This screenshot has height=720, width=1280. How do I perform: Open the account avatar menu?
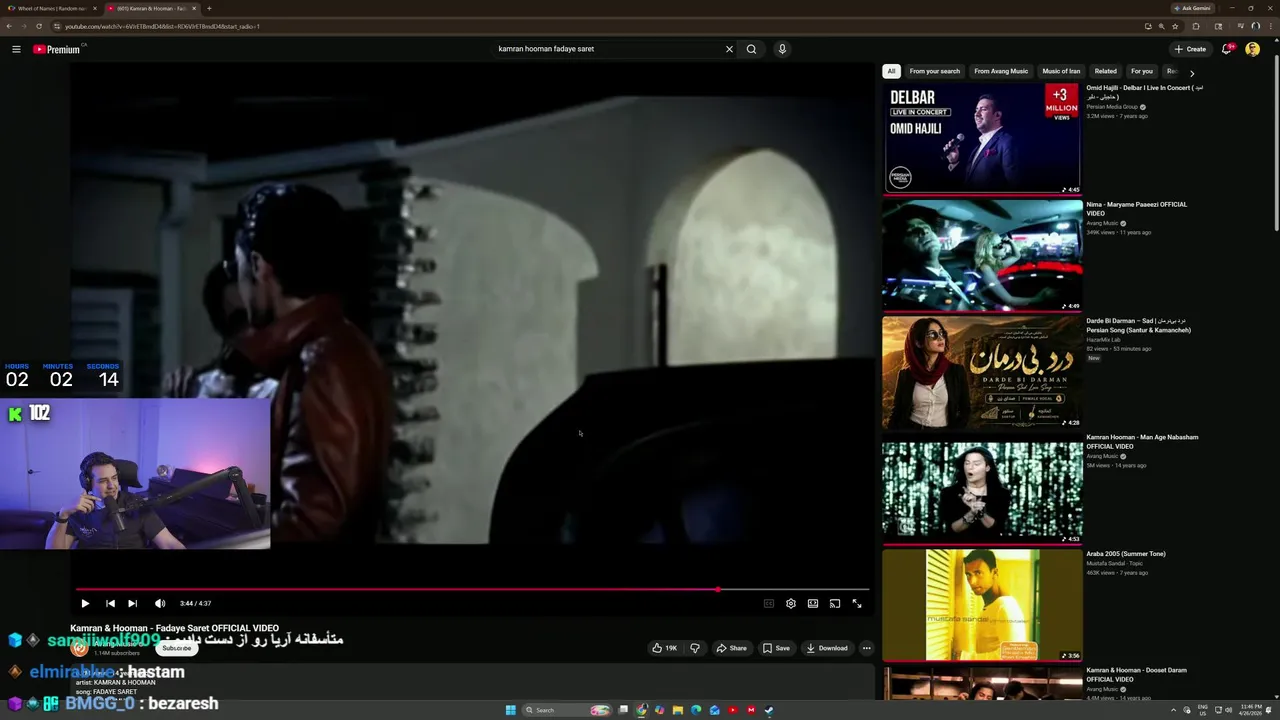1252,49
